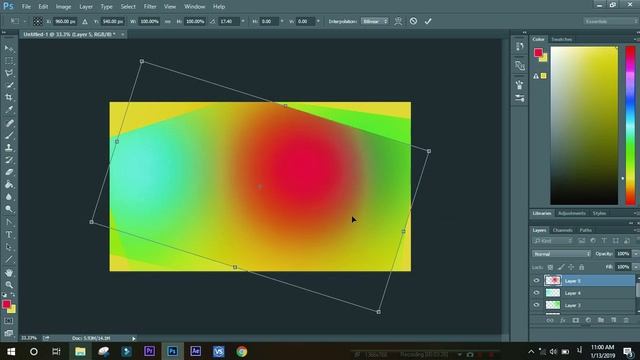The height and width of the screenshot is (360, 640).
Task: Open the layer filter Kind dropdown
Action: [x=553, y=241]
